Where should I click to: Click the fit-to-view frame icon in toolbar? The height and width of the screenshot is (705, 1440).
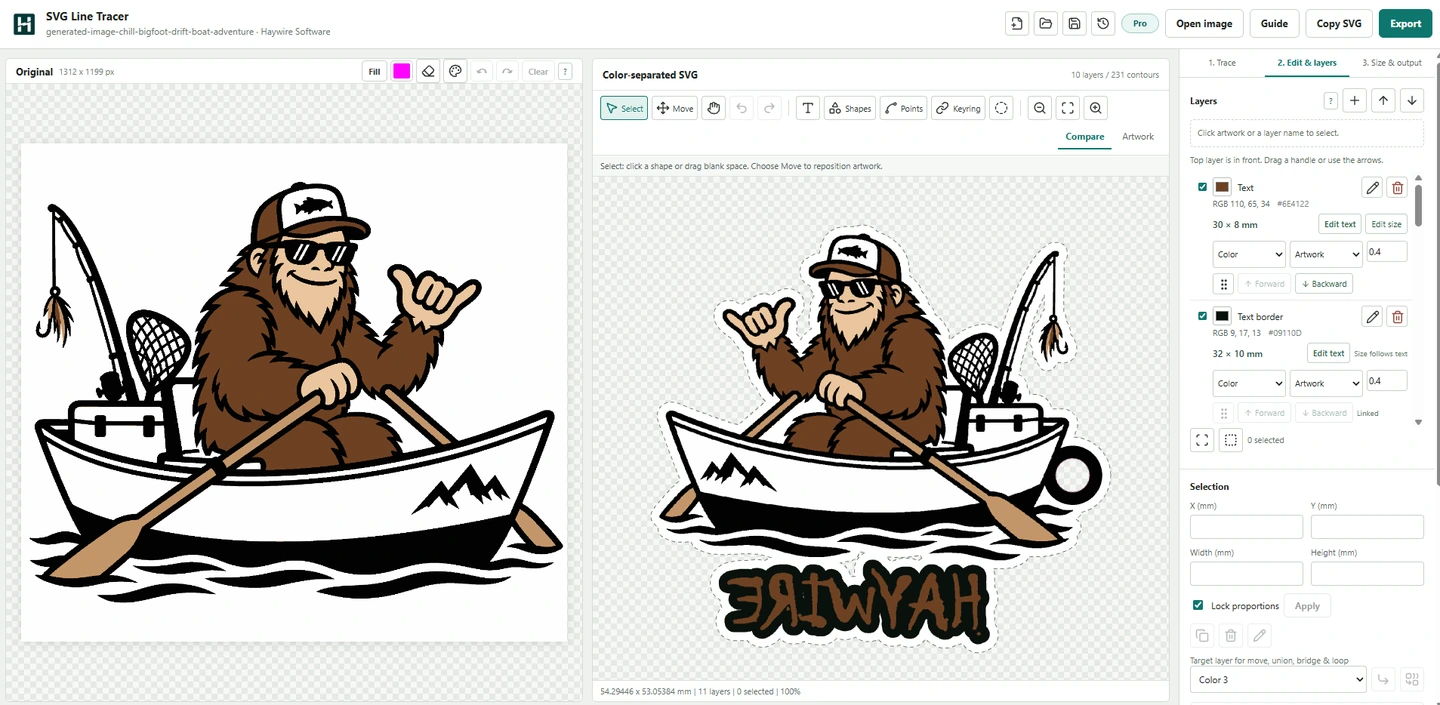1068,108
